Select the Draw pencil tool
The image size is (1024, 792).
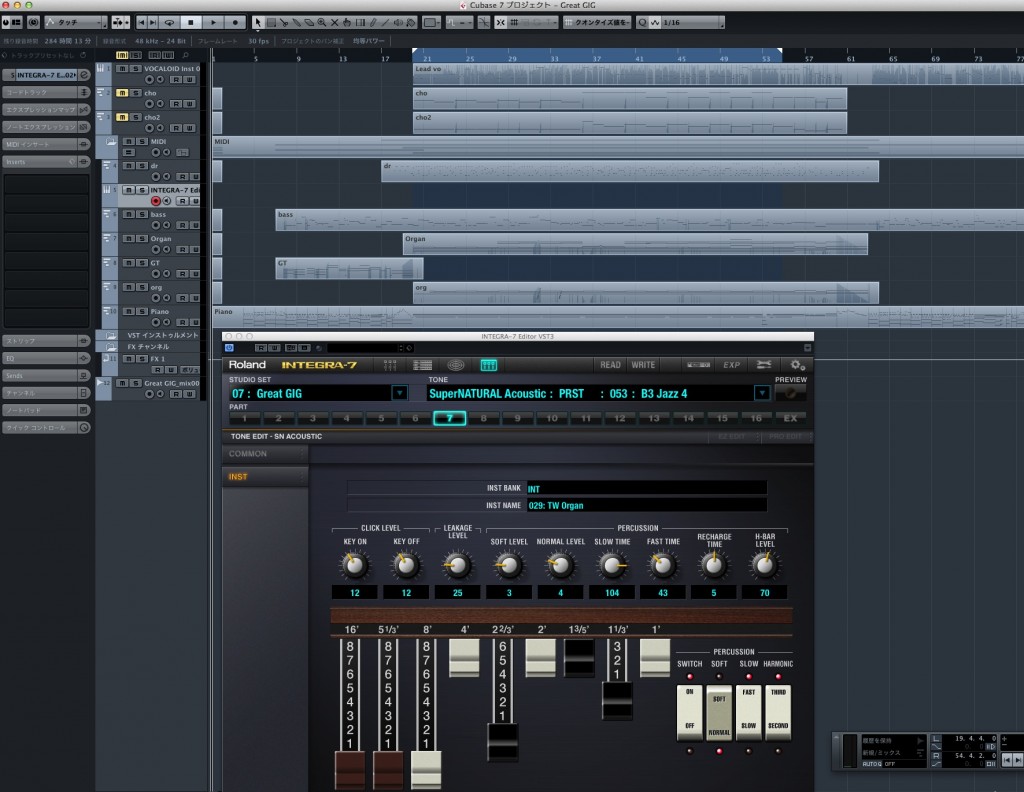373,22
